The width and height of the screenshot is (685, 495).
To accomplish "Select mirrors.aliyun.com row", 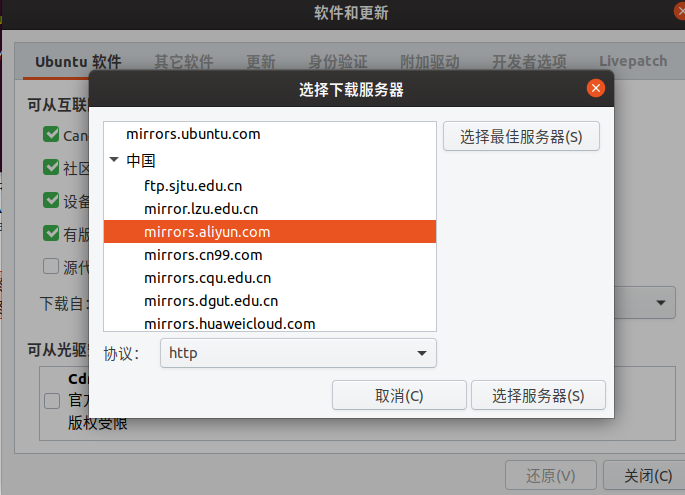I will click(x=270, y=232).
